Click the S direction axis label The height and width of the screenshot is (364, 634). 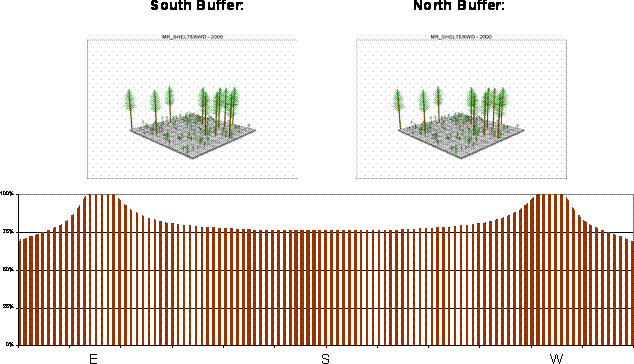325,359
